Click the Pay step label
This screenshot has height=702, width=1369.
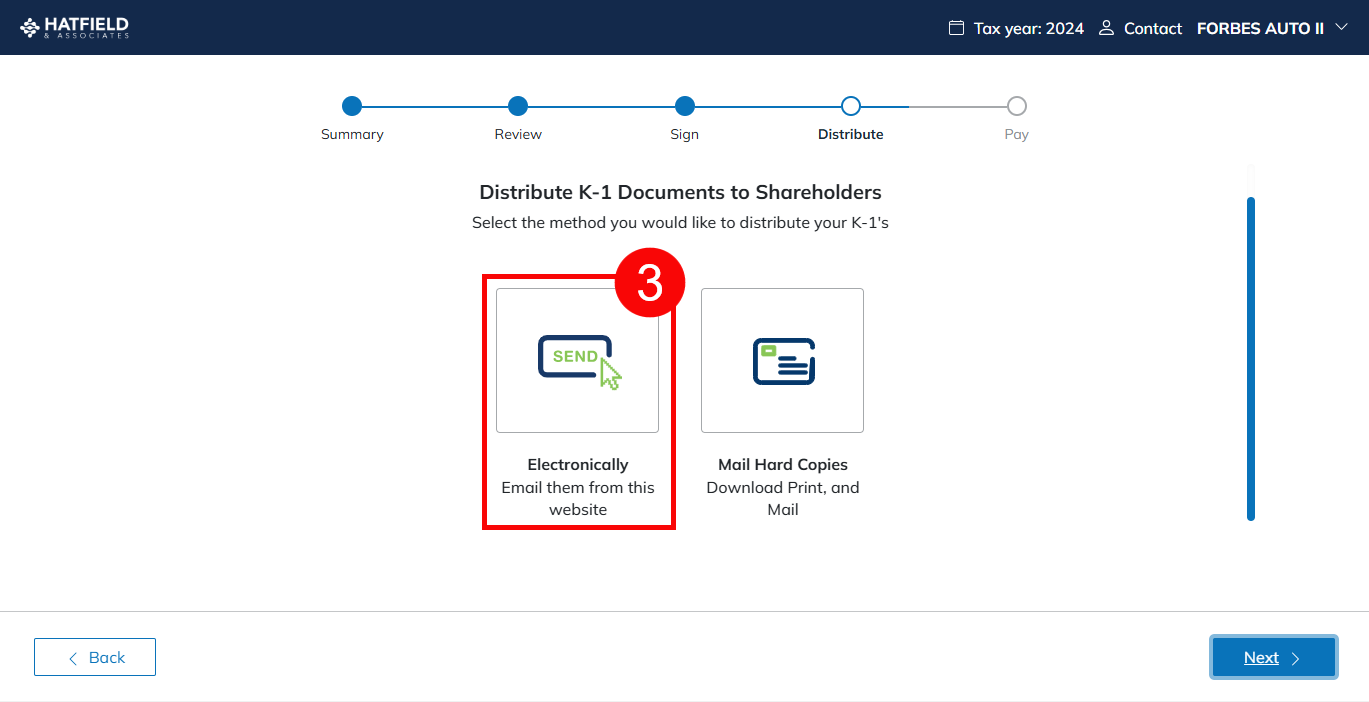click(x=1016, y=134)
